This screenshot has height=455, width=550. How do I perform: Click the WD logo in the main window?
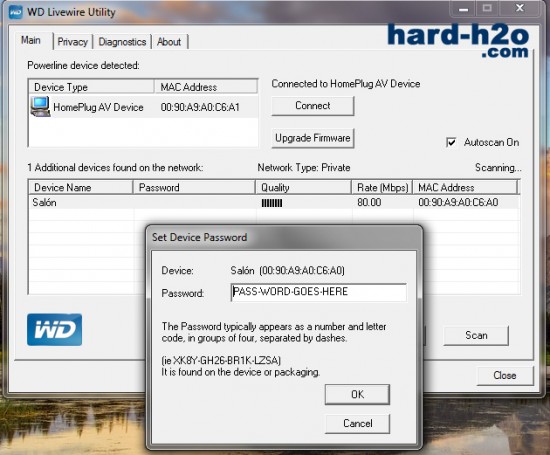pos(55,329)
